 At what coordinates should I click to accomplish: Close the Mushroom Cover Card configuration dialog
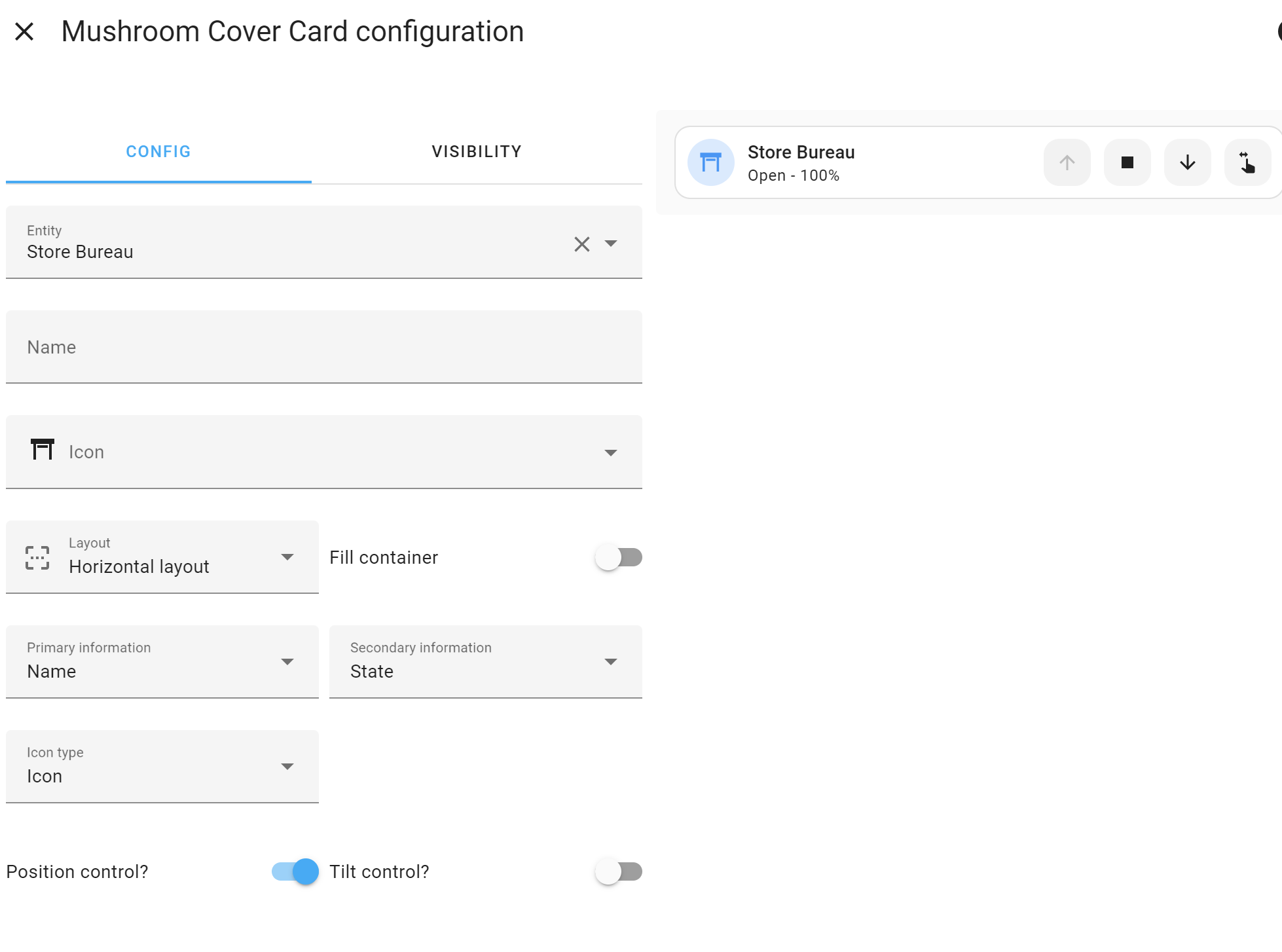point(24,31)
